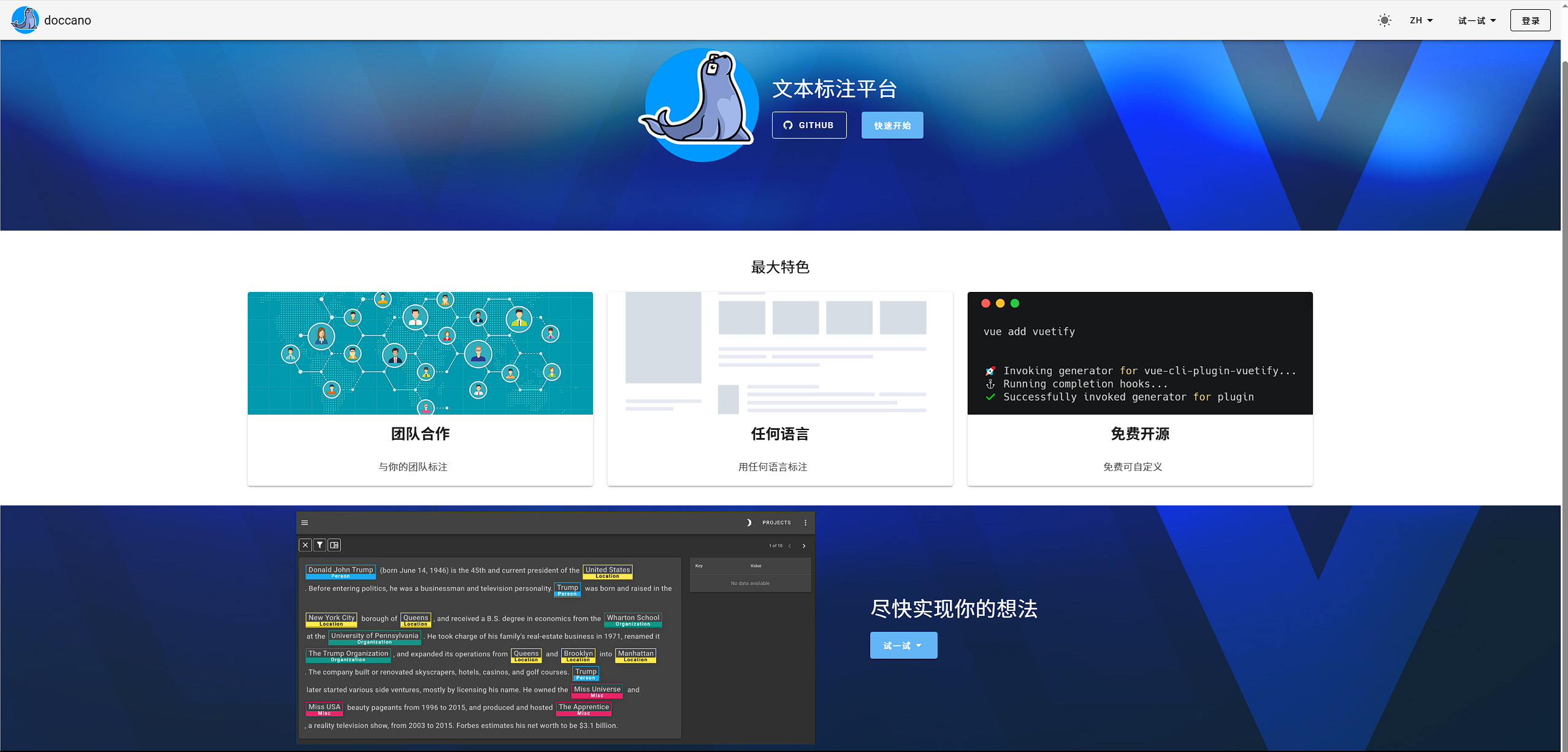Click the moon dark-mode icon in demo
Image resolution: width=1568 pixels, height=752 pixels.
point(749,523)
